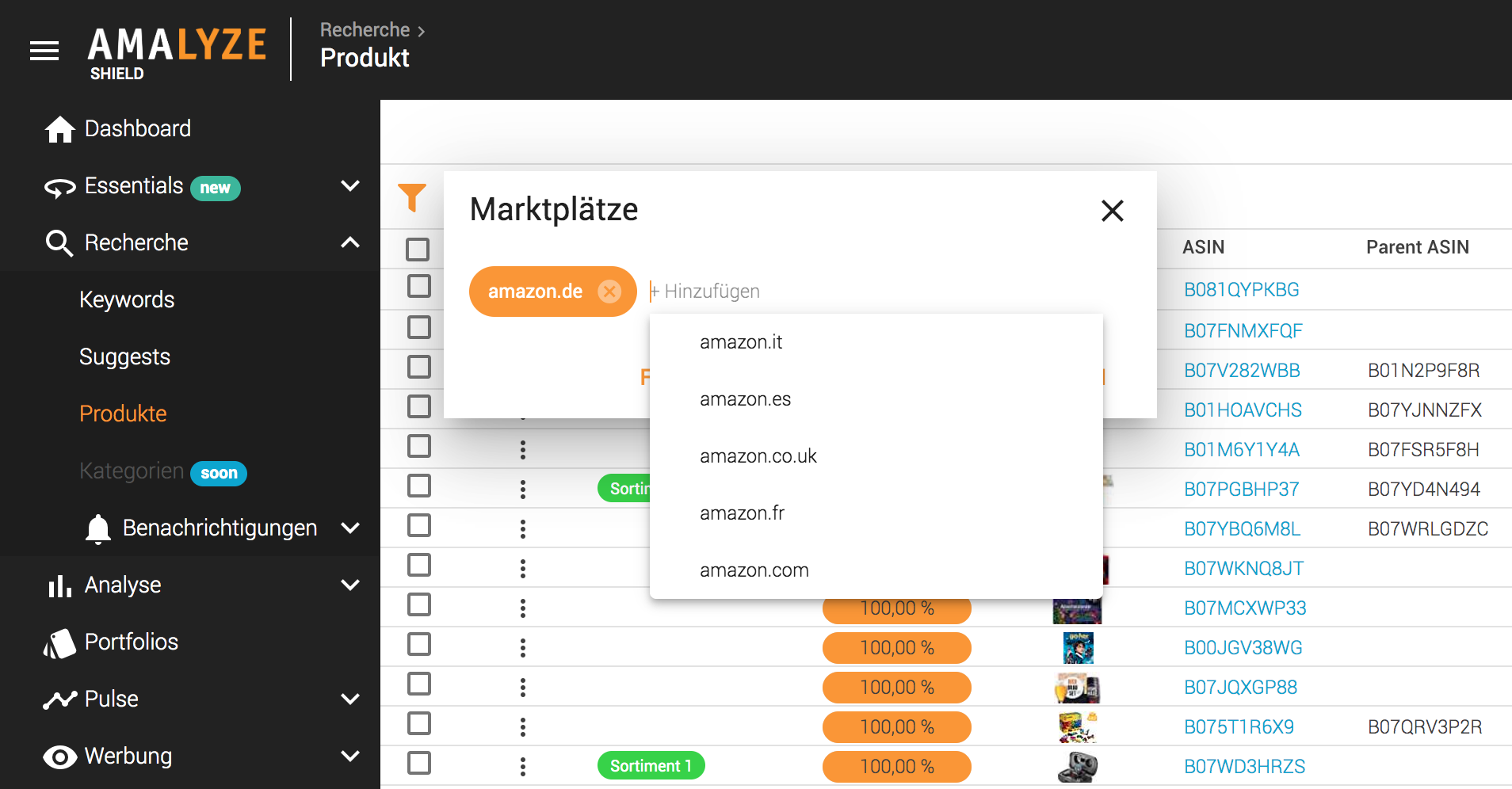The height and width of the screenshot is (789, 1512).
Task: Close the Marktplätze dialog
Action: [1113, 211]
